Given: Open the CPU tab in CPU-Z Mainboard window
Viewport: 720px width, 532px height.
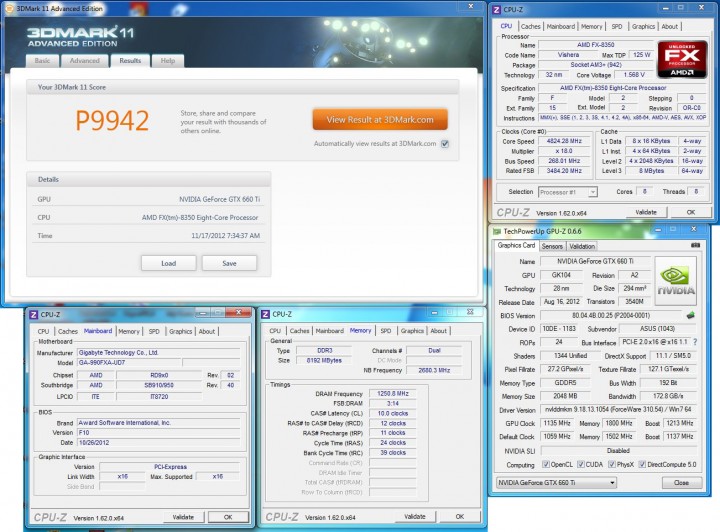Looking at the screenshot, I should tap(44, 331).
